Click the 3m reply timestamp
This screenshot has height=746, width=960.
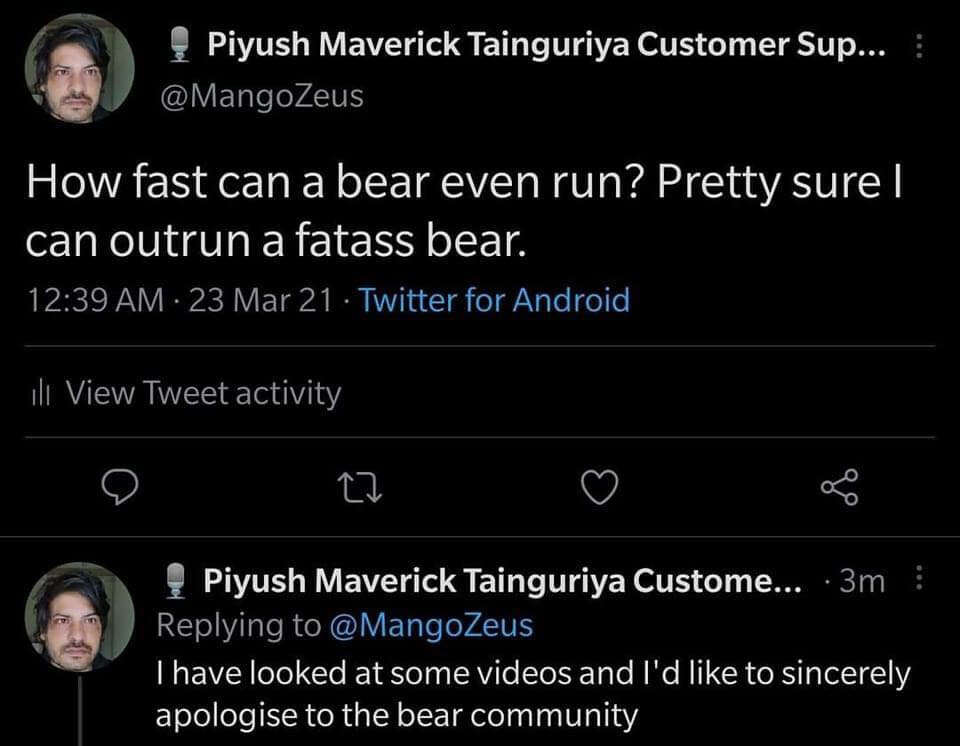pos(862,581)
